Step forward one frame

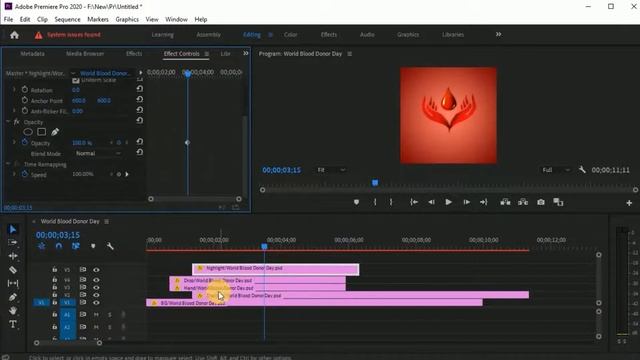[x=466, y=202]
